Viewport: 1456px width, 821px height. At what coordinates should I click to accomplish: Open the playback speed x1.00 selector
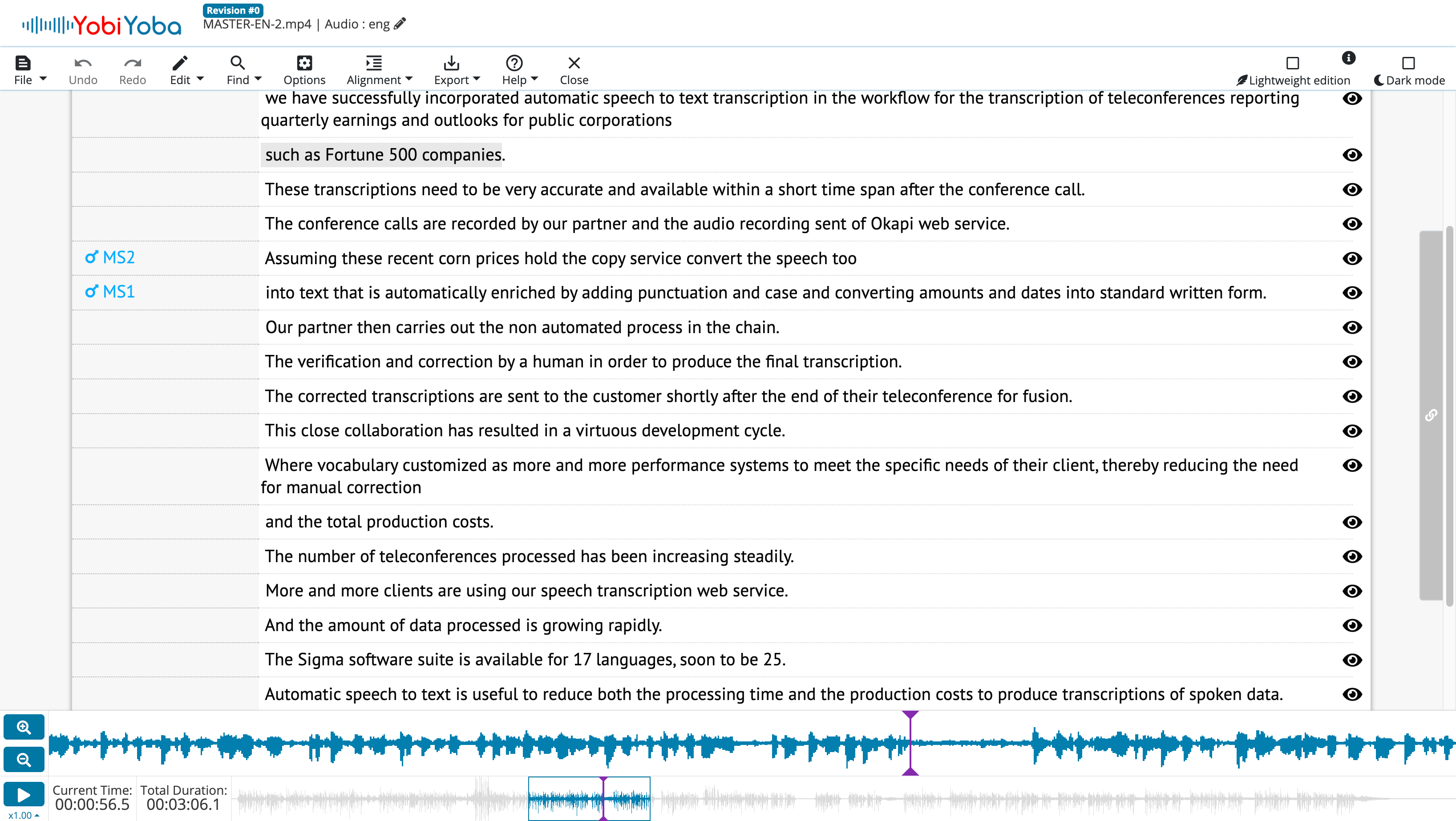pyautogui.click(x=23, y=815)
